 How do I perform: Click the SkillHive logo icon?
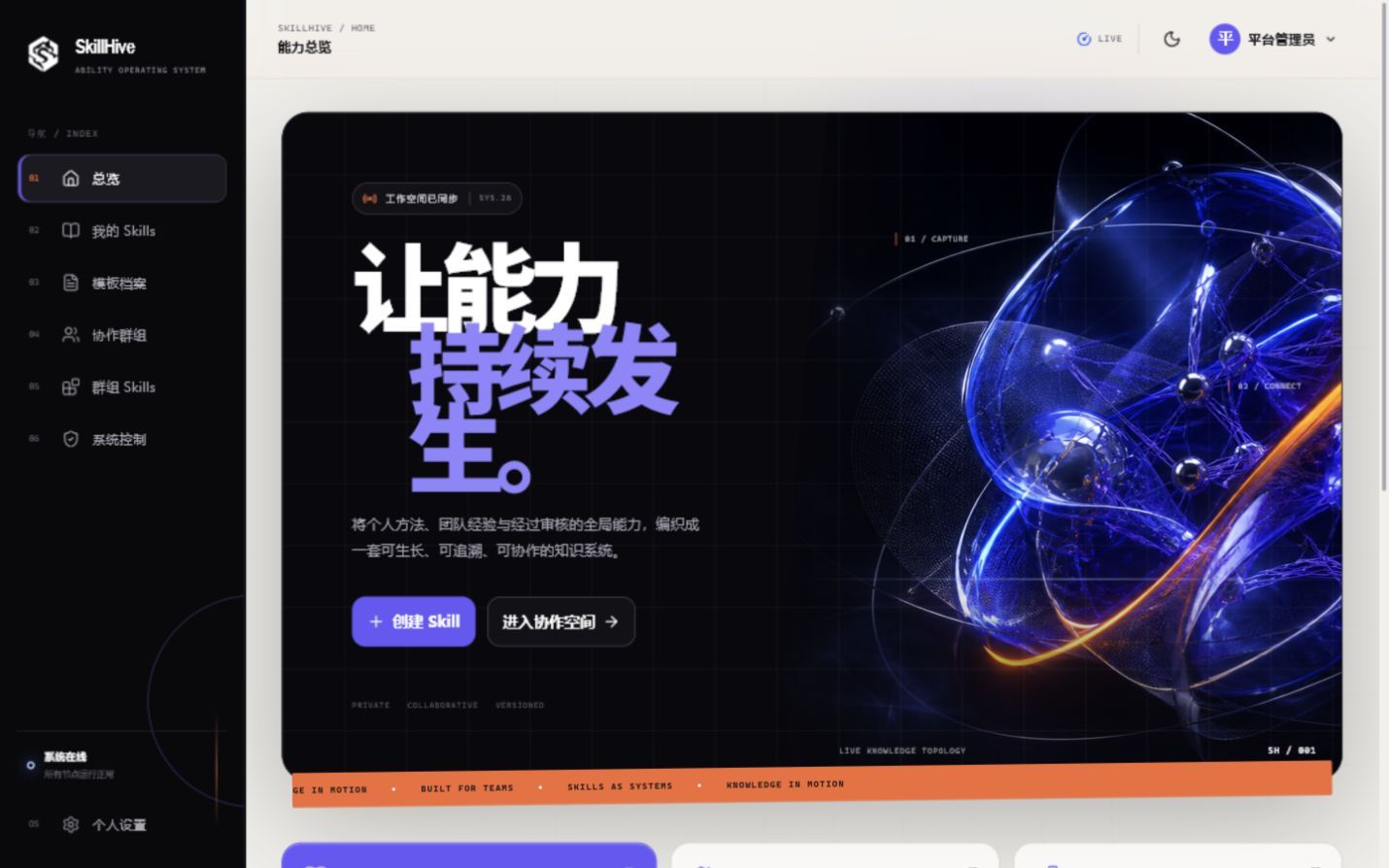pos(43,54)
